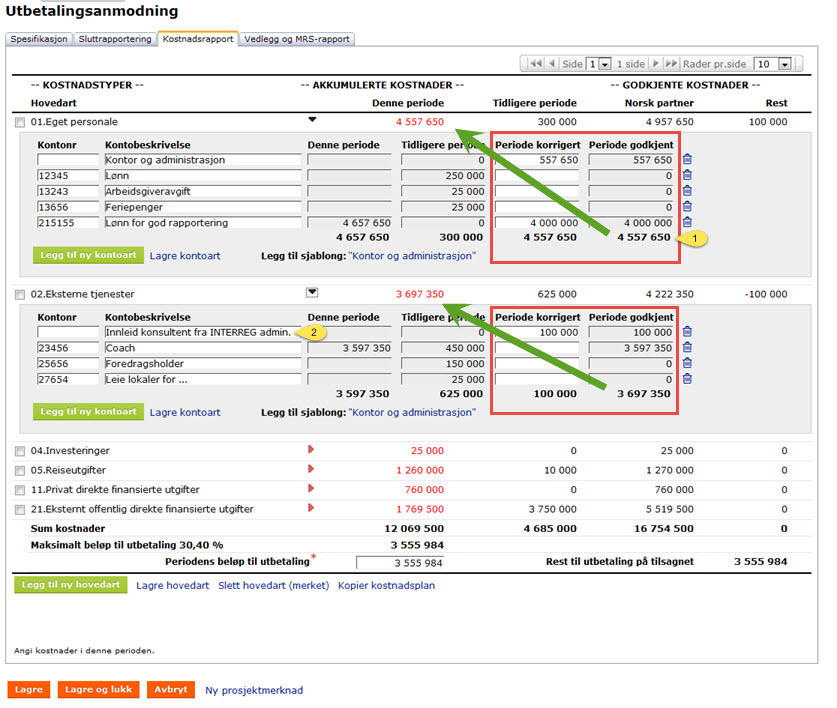The height and width of the screenshot is (708, 837).
Task: Expand the 04.Investeringer row
Action: tap(311, 450)
